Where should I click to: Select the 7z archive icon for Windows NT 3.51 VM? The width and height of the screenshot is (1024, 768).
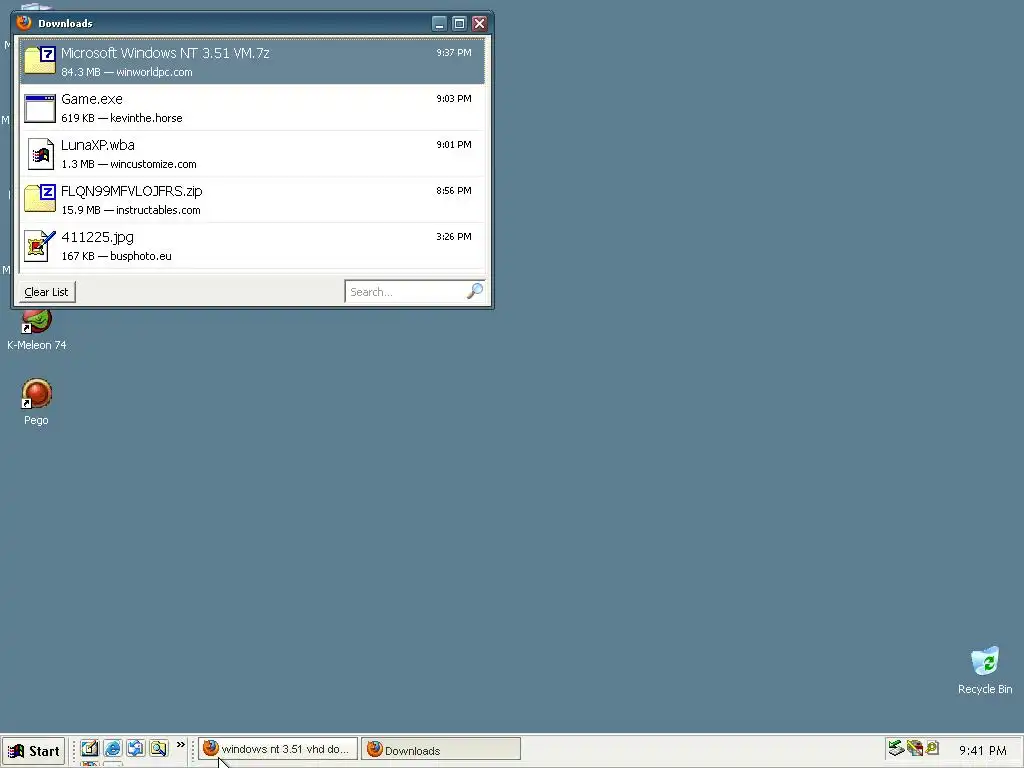click(x=40, y=60)
